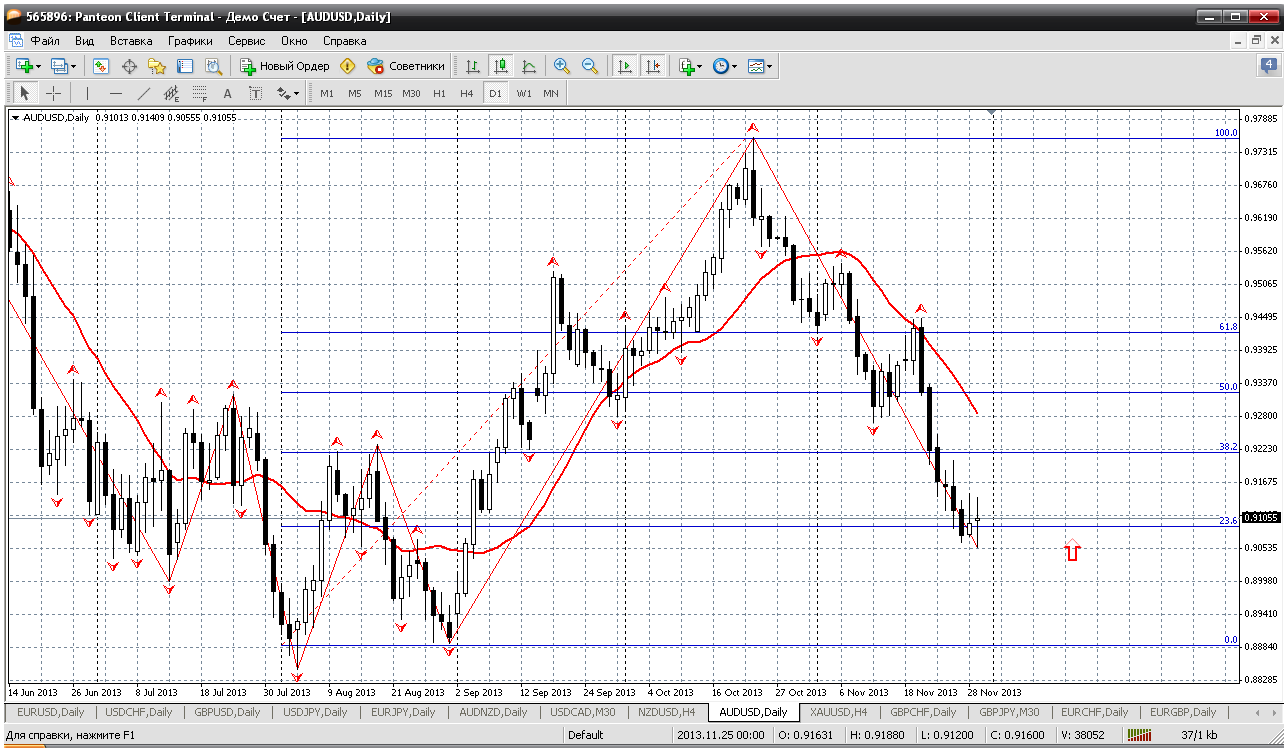Switch chart to bar chart style
Image resolution: width=1288 pixels, height=748 pixels.
tap(472, 66)
